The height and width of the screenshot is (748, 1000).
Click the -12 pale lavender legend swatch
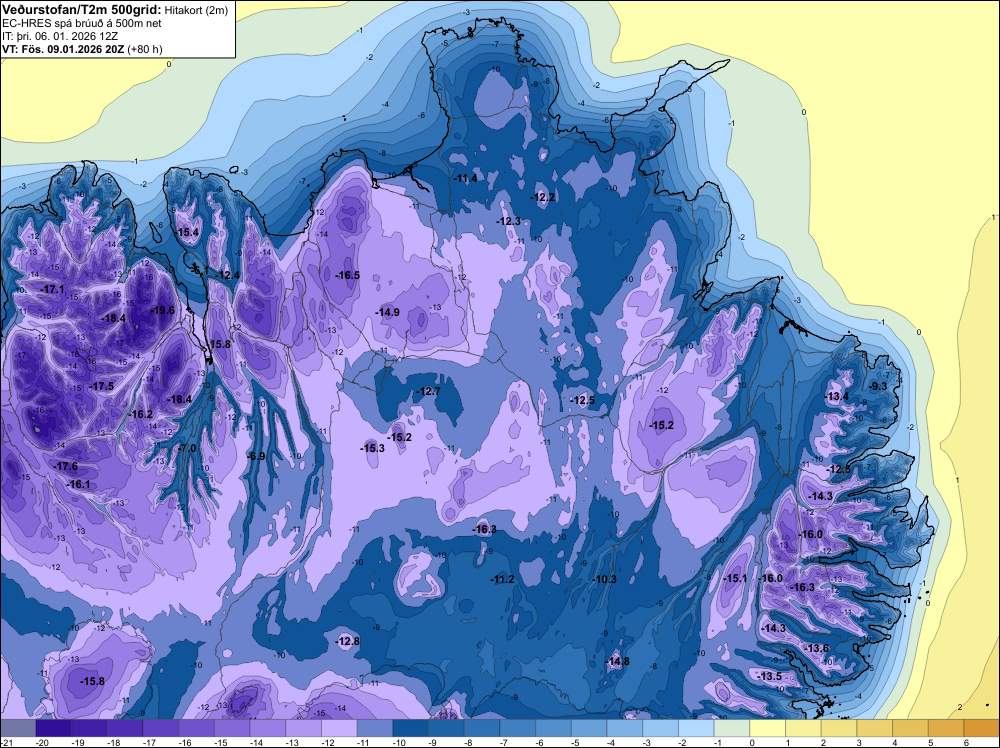pos(339,728)
